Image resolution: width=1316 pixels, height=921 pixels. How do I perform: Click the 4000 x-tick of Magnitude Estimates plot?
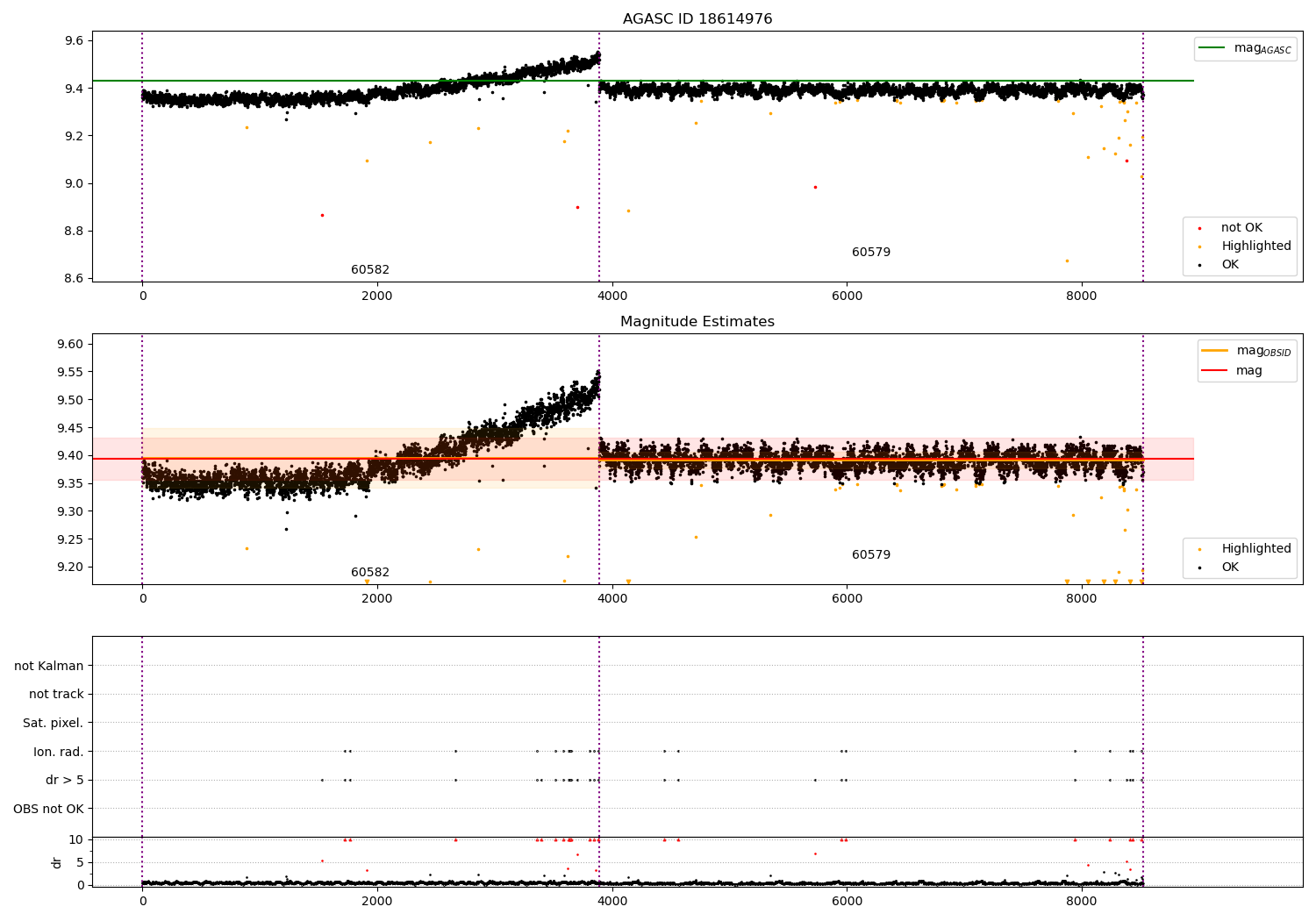point(612,599)
